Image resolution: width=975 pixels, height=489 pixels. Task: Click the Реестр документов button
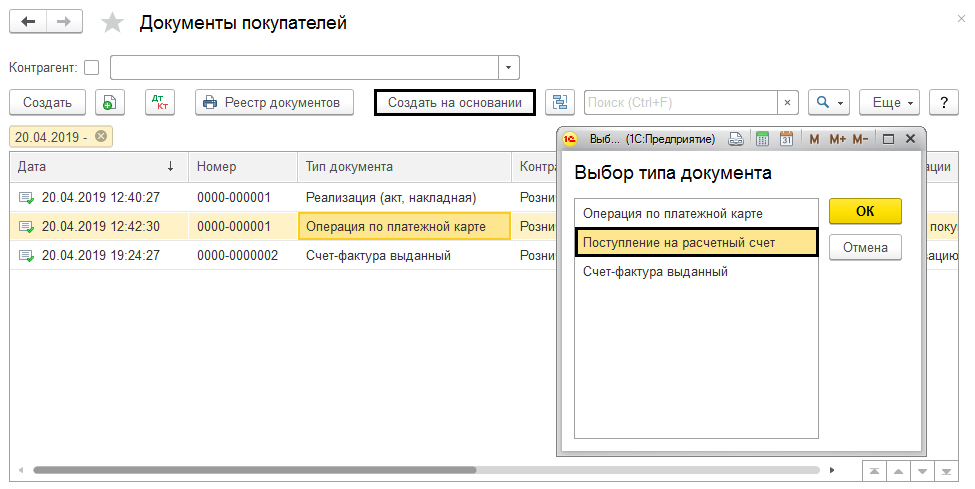[274, 102]
